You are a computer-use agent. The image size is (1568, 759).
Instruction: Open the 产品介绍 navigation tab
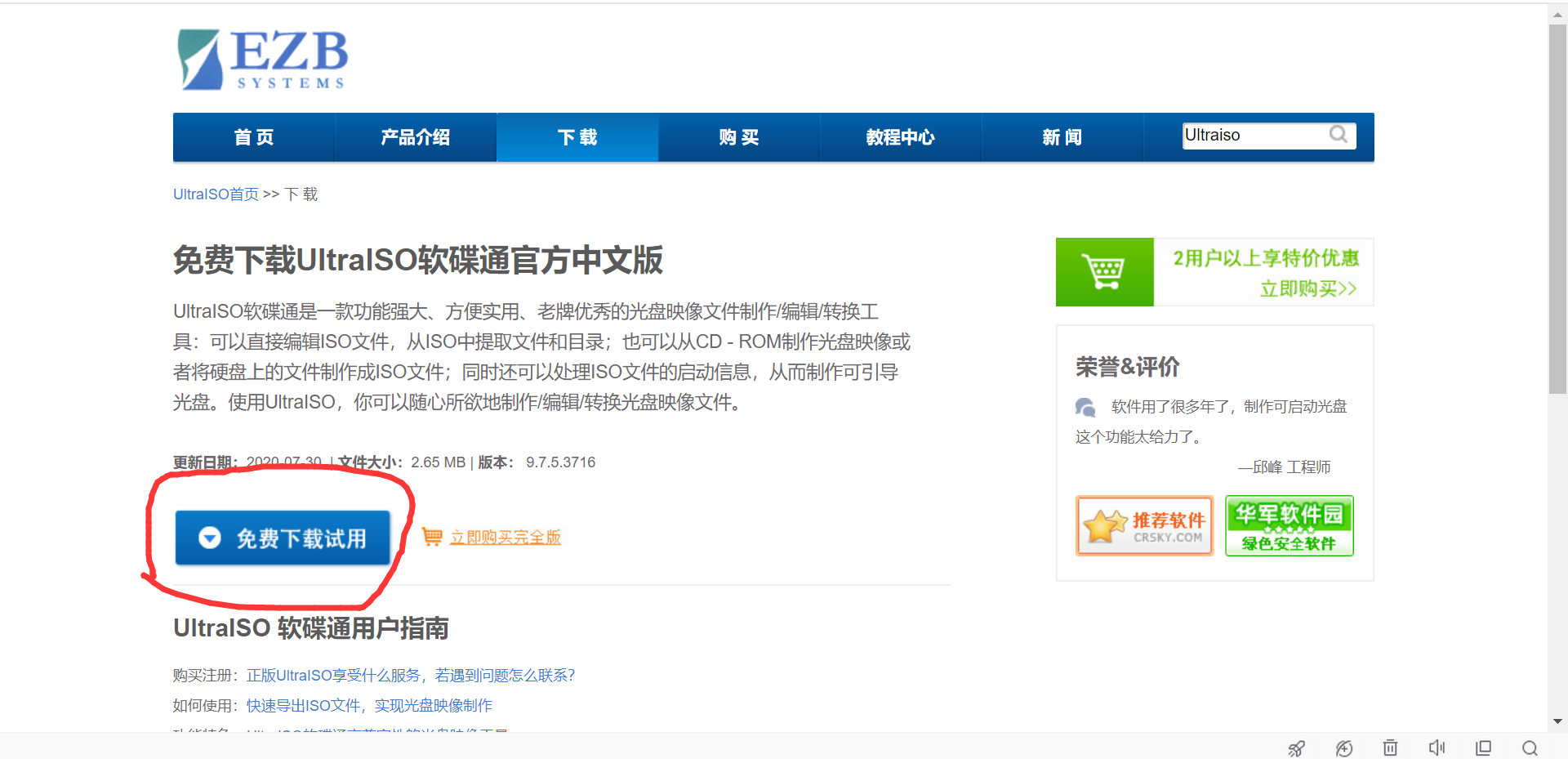pos(416,137)
